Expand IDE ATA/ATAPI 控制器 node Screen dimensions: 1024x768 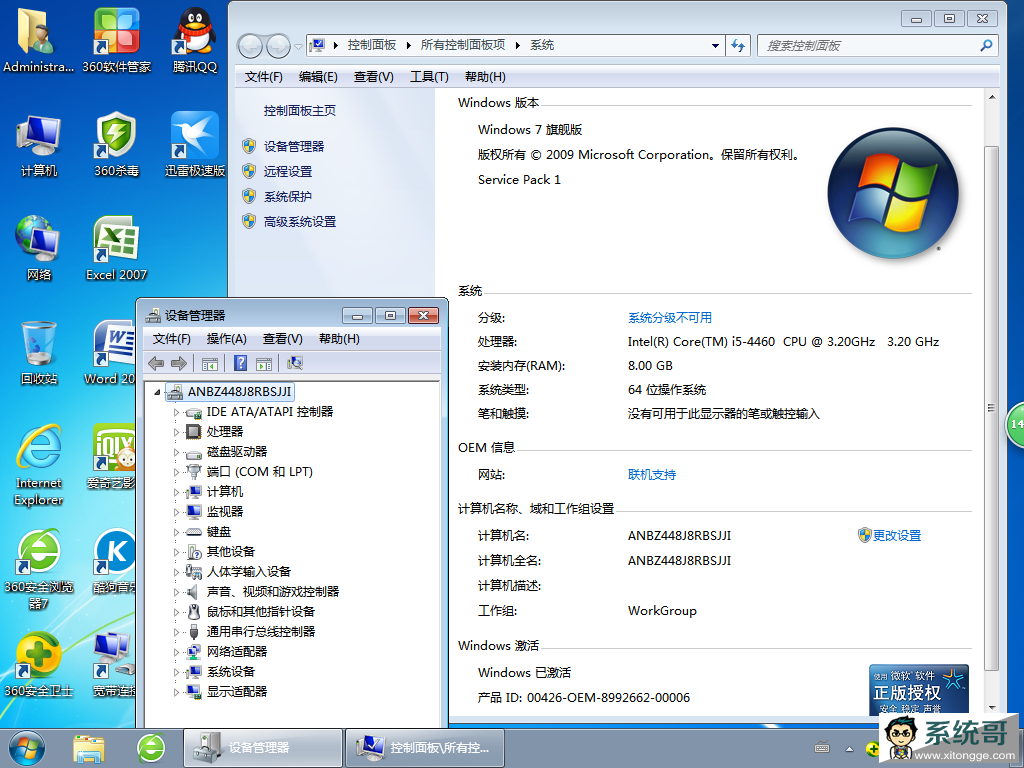click(176, 413)
